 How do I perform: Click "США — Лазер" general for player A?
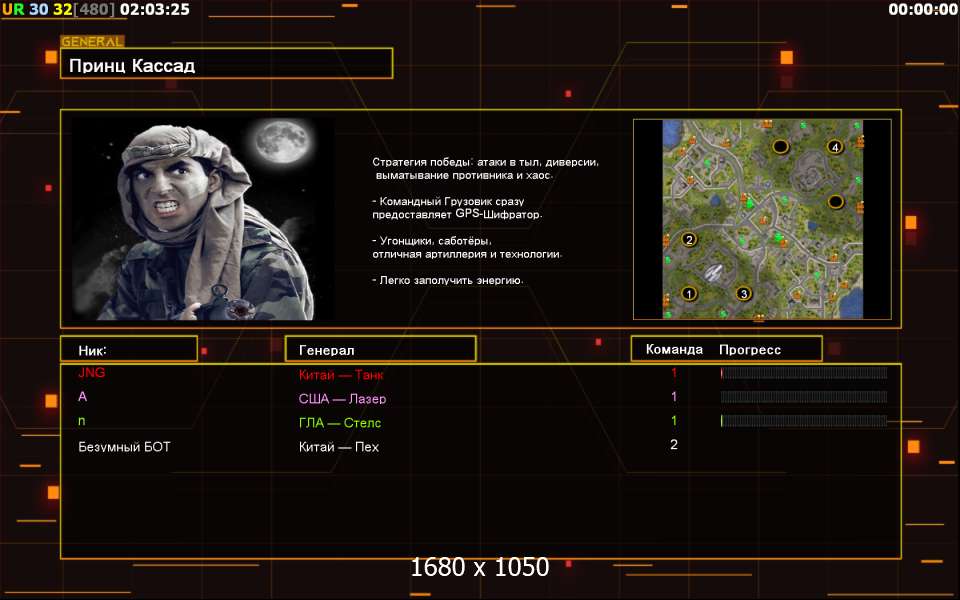point(342,398)
